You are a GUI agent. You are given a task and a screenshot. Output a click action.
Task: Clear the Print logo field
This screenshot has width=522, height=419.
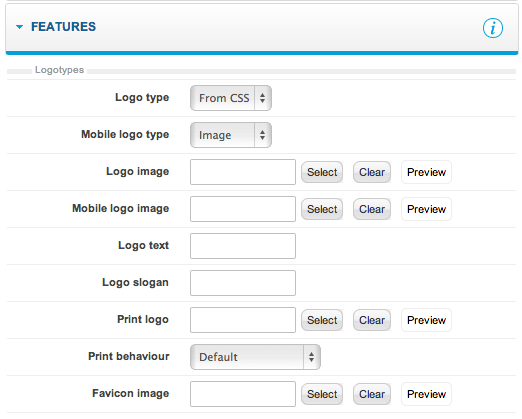pos(372,320)
